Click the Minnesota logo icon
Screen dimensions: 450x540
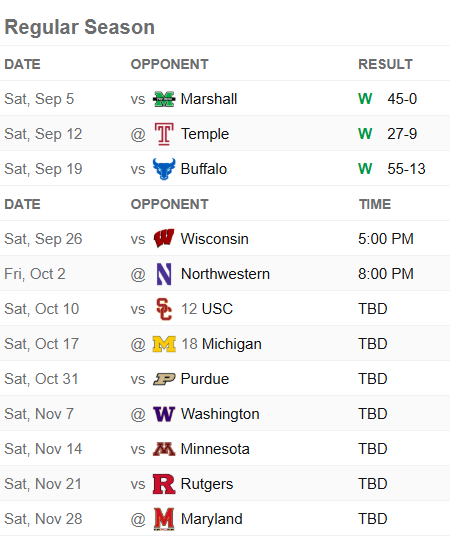pyautogui.click(x=164, y=449)
